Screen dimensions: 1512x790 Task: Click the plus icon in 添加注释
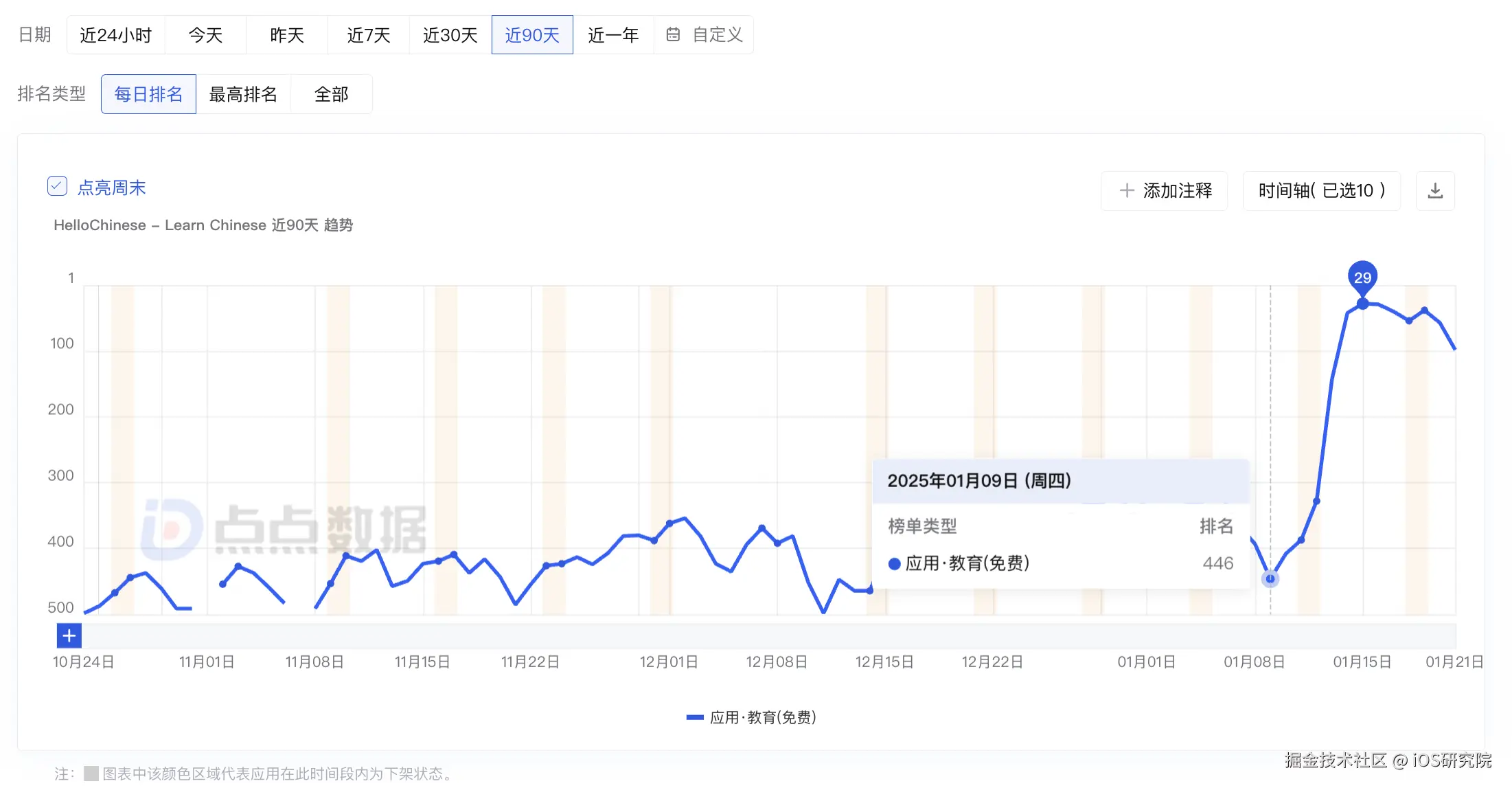(1126, 191)
